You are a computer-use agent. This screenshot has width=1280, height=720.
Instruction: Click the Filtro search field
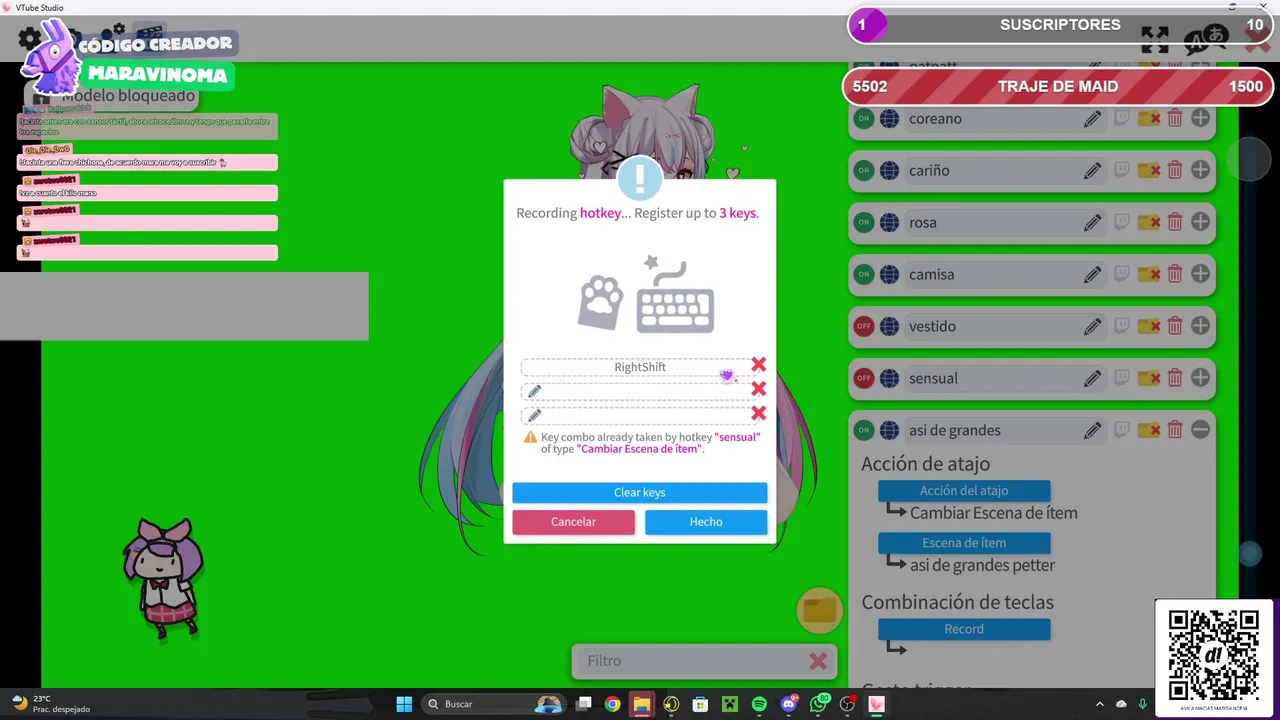coord(690,661)
